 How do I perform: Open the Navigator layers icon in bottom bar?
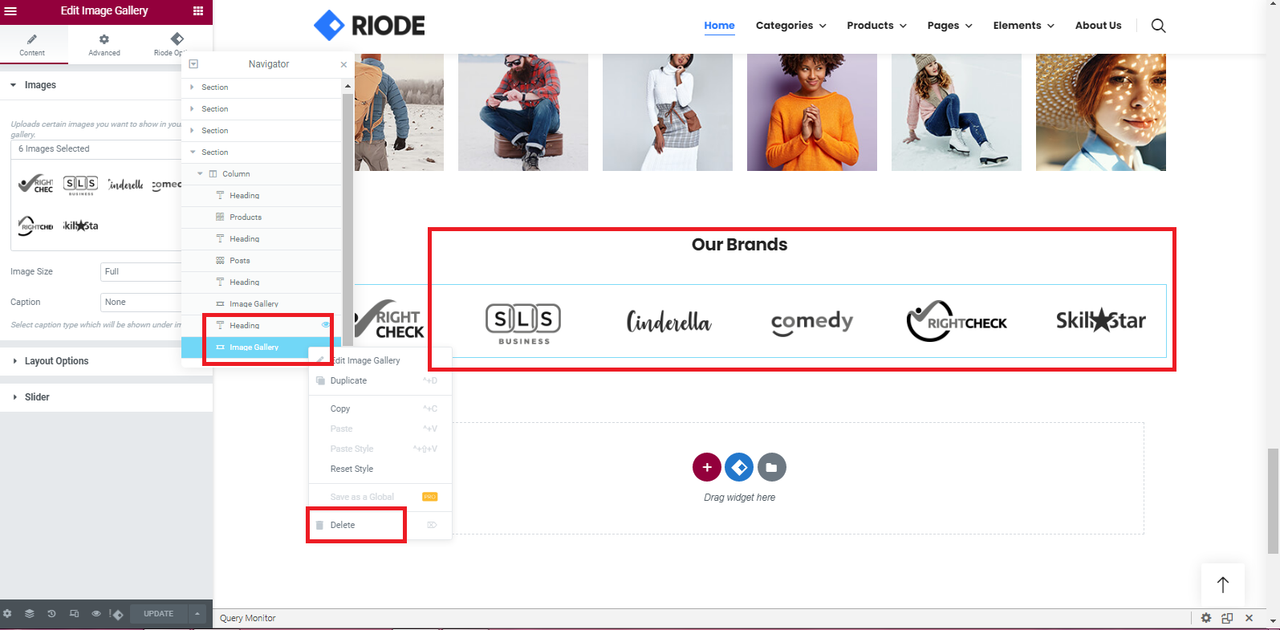tap(30, 614)
